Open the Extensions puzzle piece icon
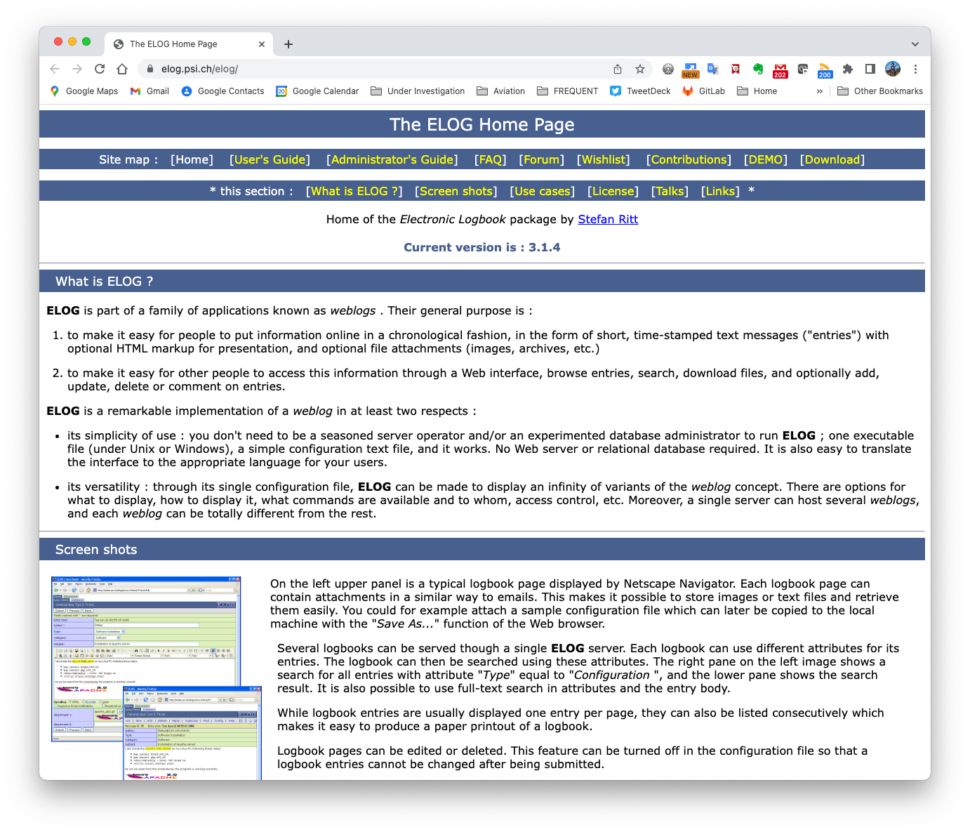The width and height of the screenshot is (970, 832). 848,69
